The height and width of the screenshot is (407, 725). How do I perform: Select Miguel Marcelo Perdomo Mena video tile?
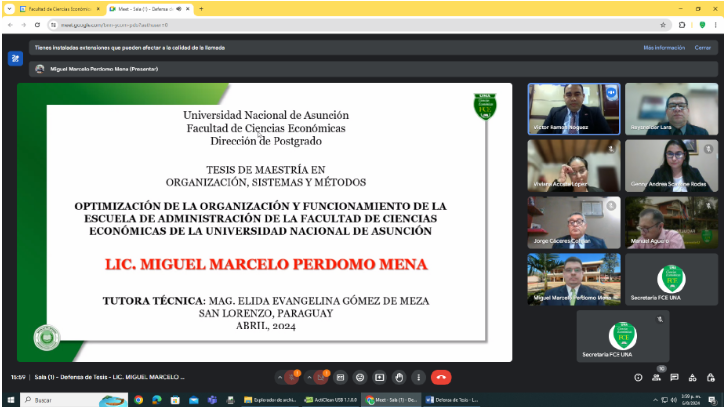[574, 279]
